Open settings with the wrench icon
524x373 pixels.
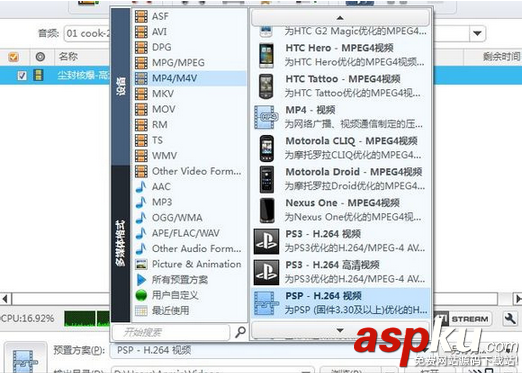pos(510,319)
